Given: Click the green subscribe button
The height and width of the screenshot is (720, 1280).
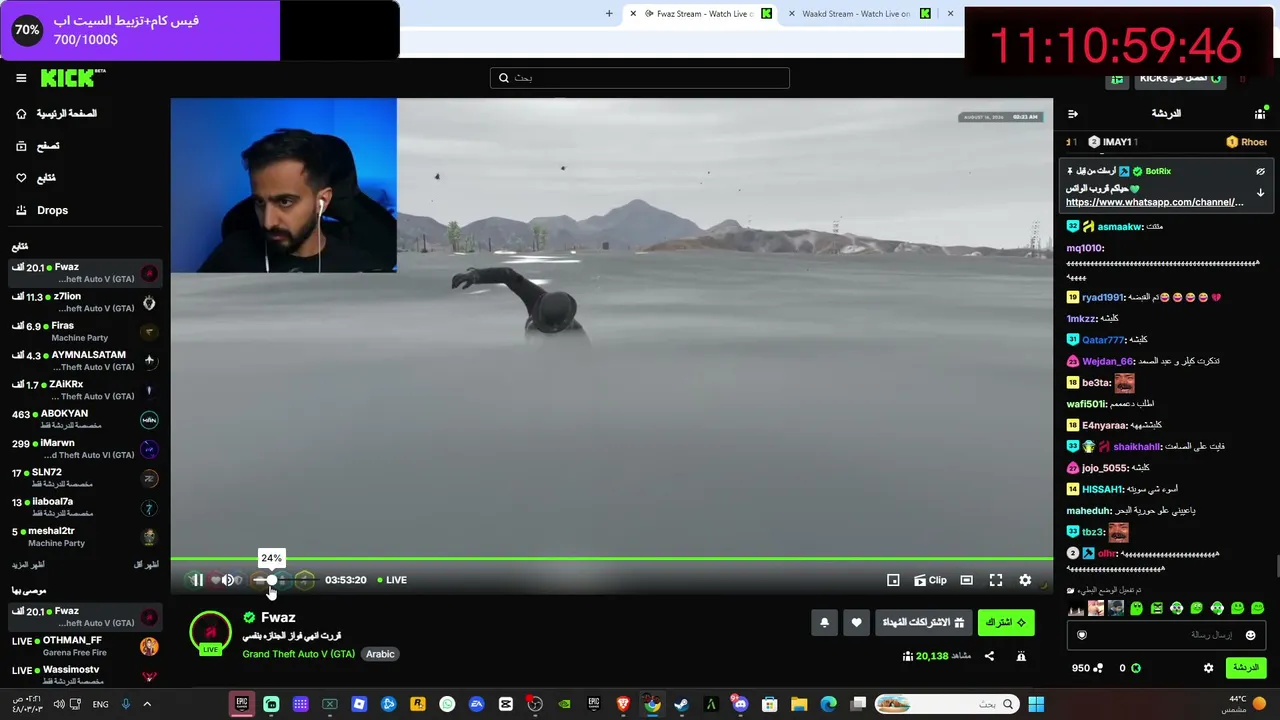Looking at the screenshot, I should [1005, 623].
